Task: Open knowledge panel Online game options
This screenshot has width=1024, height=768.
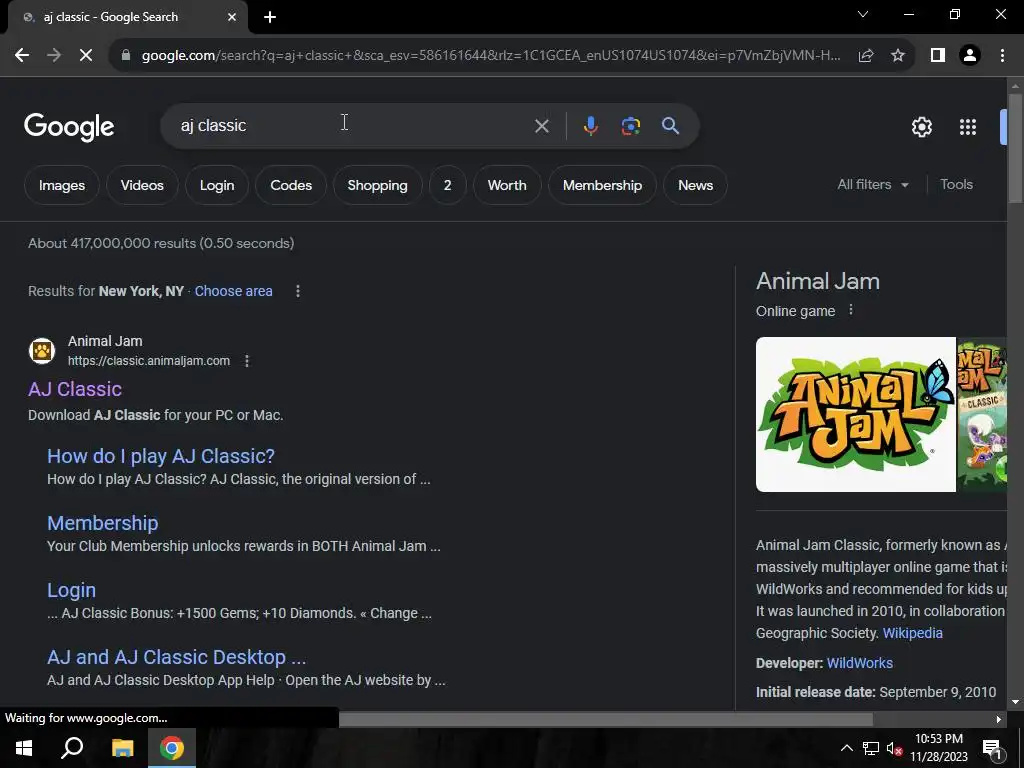Action: click(x=850, y=310)
